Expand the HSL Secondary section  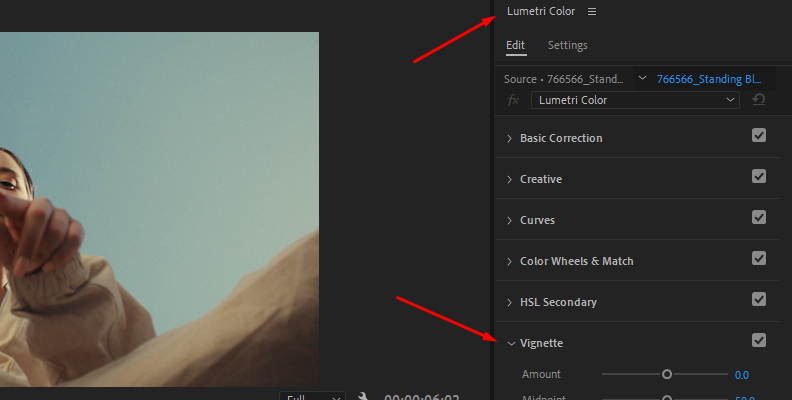pyautogui.click(x=510, y=302)
